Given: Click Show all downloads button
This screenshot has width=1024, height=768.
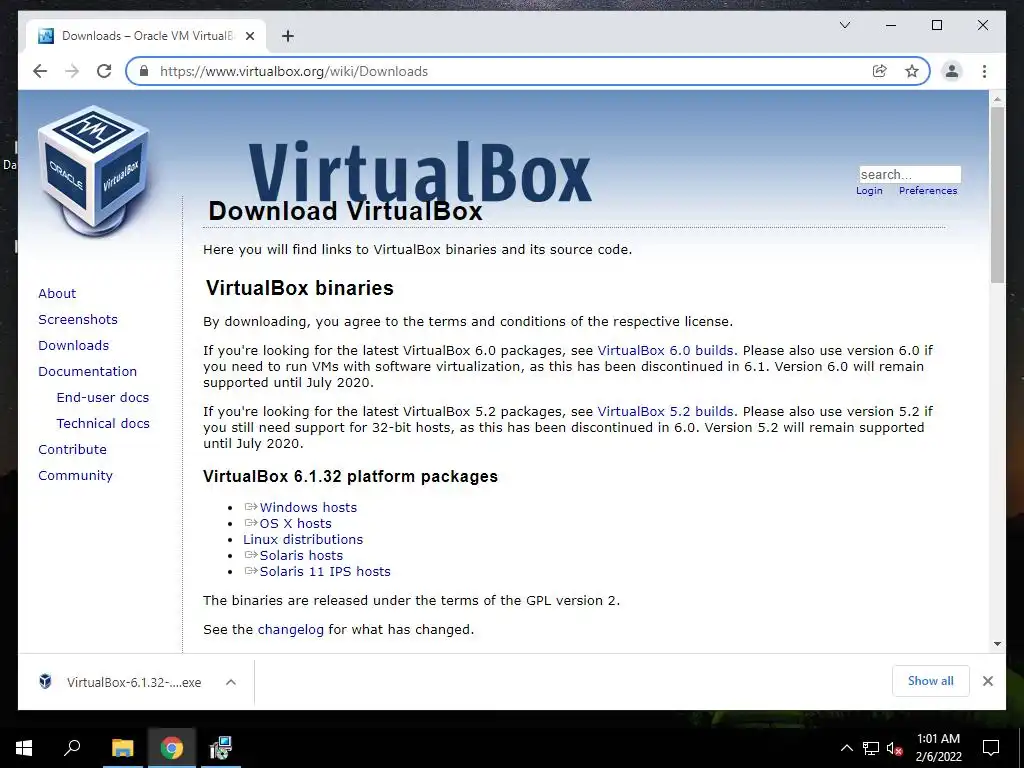Looking at the screenshot, I should [931, 681].
